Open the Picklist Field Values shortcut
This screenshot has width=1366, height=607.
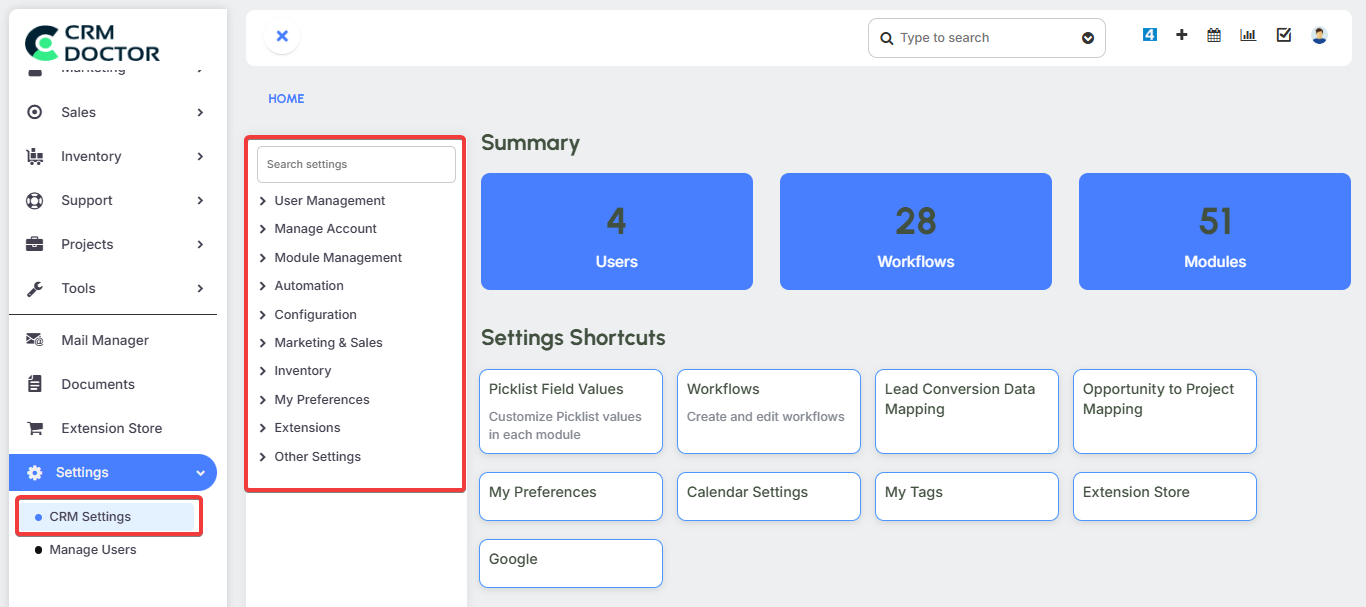(570, 411)
